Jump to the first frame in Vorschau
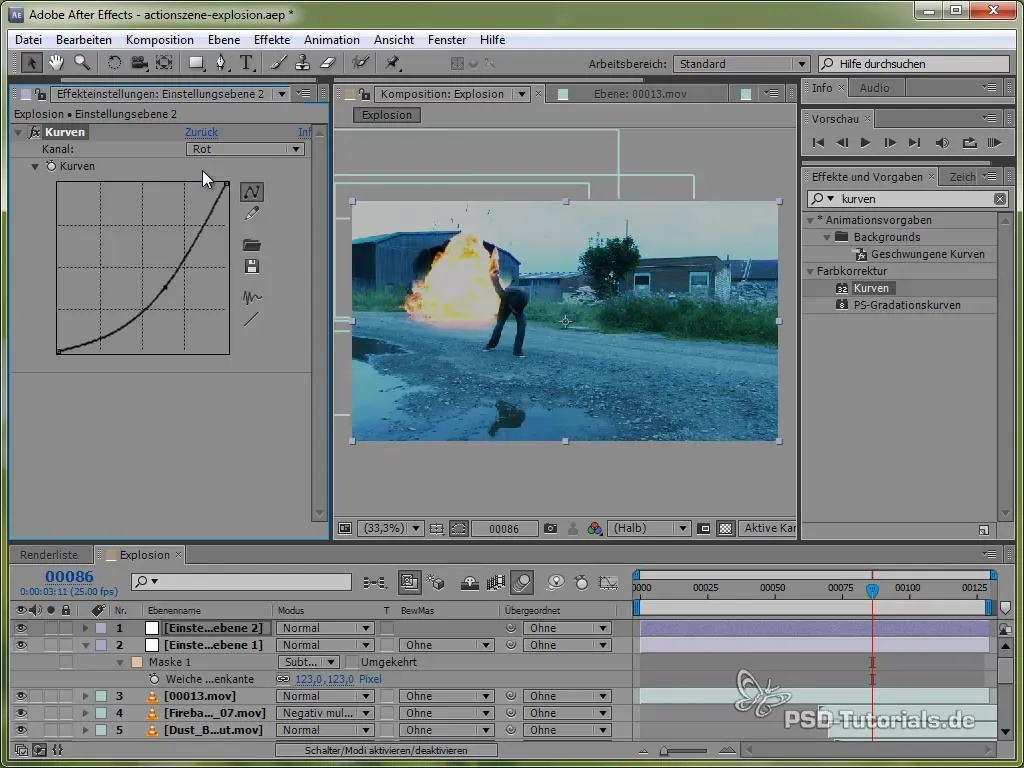Image resolution: width=1024 pixels, height=768 pixels. (x=818, y=142)
